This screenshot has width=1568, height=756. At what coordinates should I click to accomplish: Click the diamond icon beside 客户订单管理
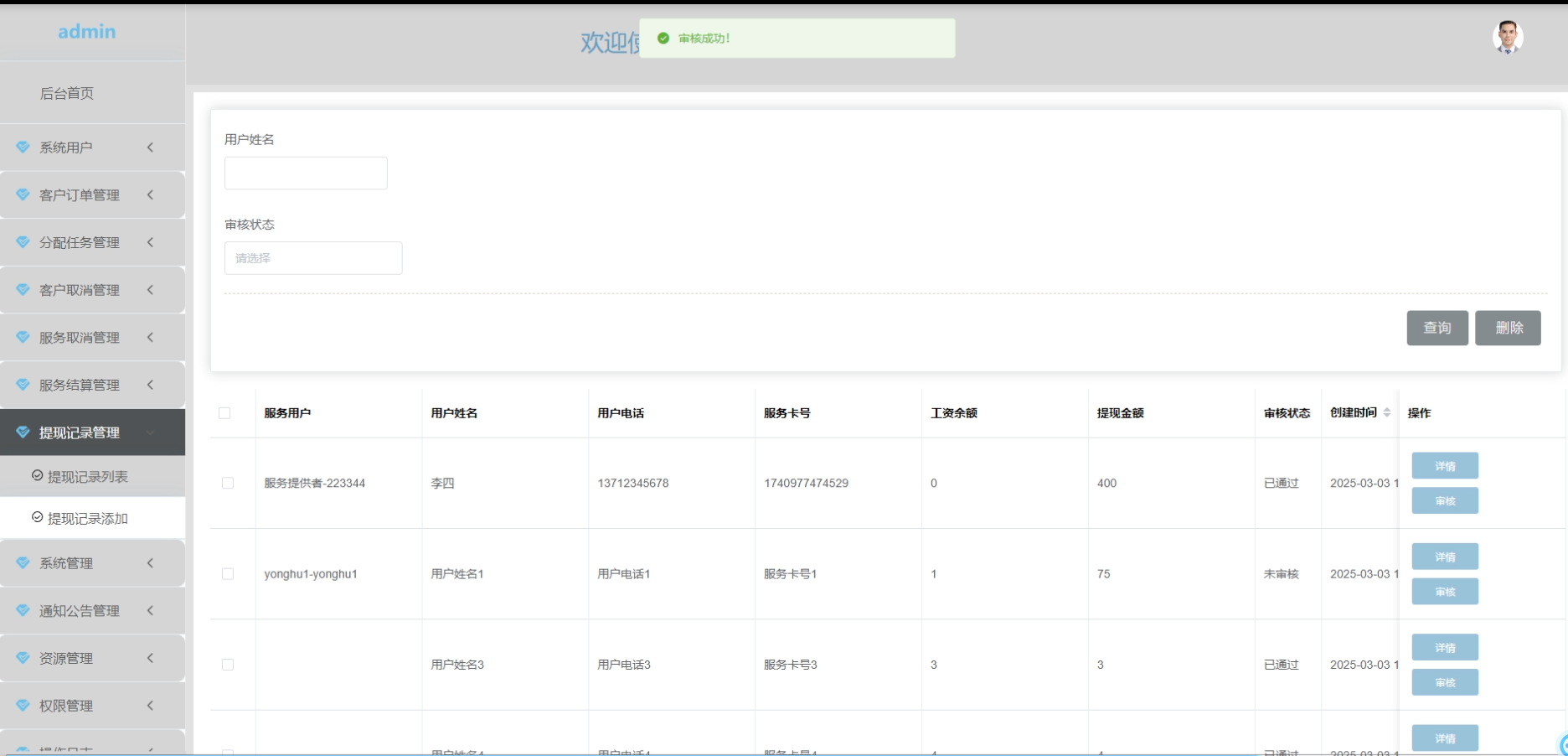coord(23,194)
